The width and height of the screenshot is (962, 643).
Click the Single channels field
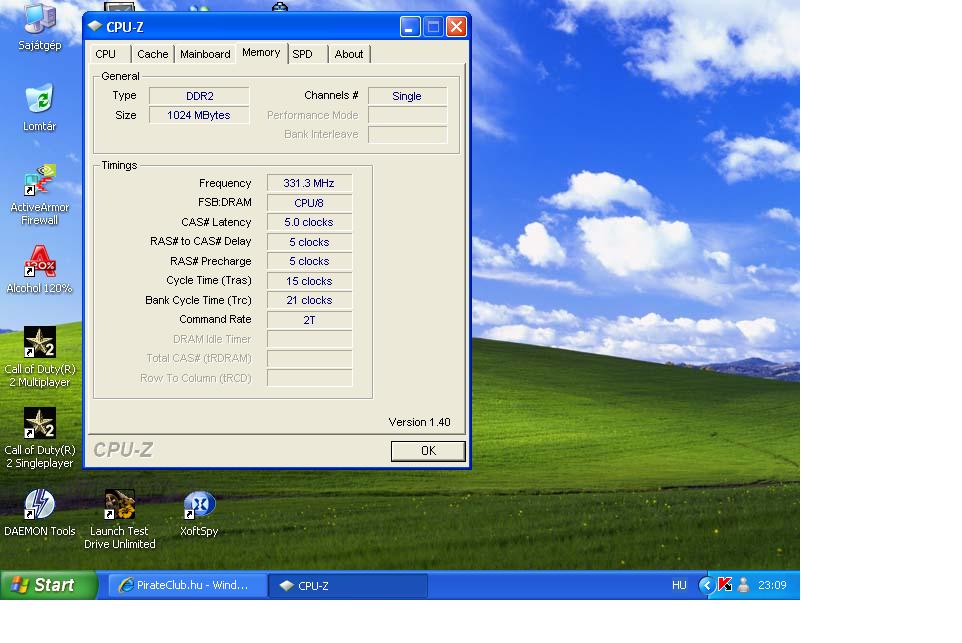pos(407,96)
